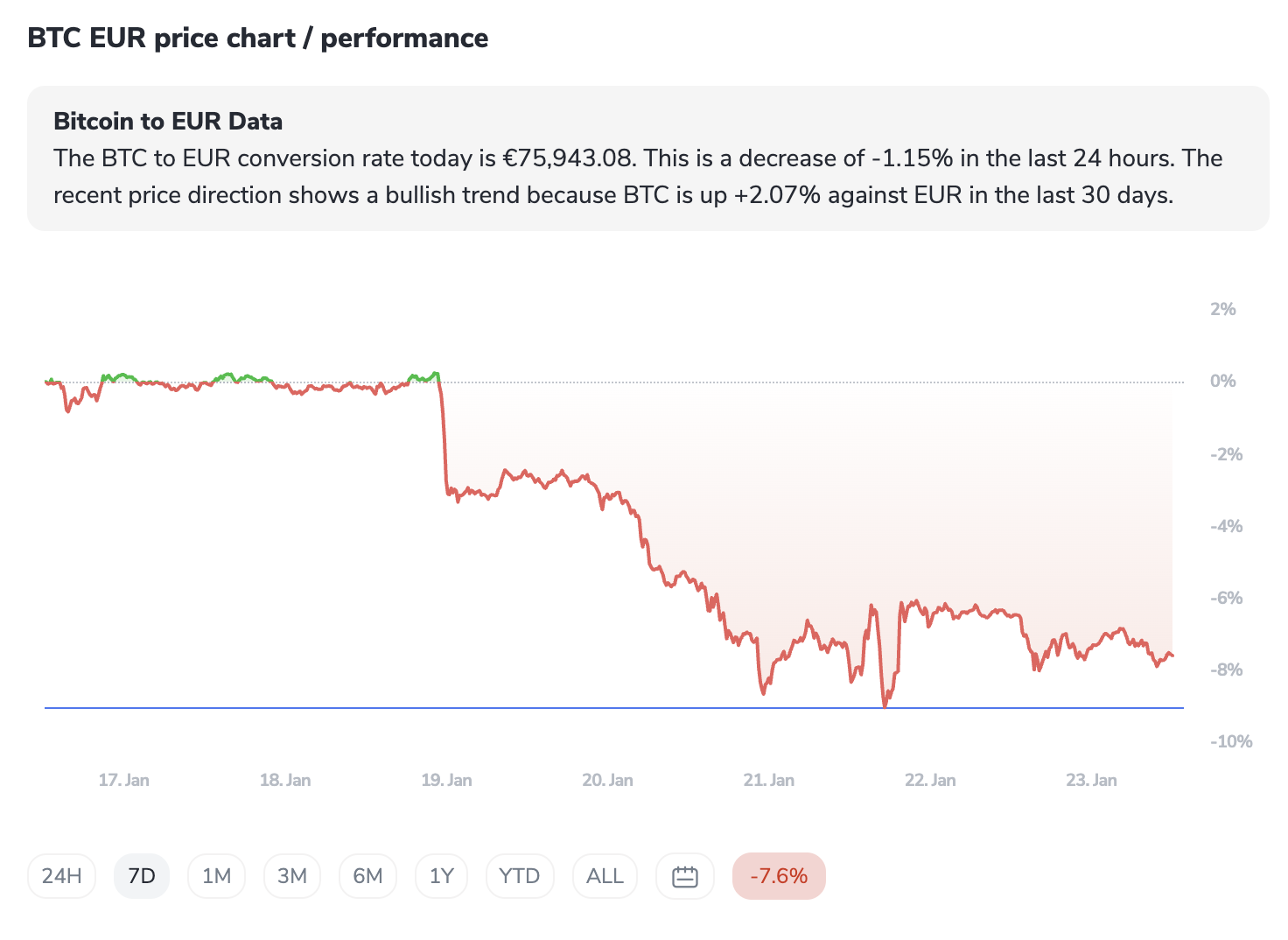The width and height of the screenshot is (1288, 940).
Task: Open the custom date range calendar icon
Action: point(684,876)
